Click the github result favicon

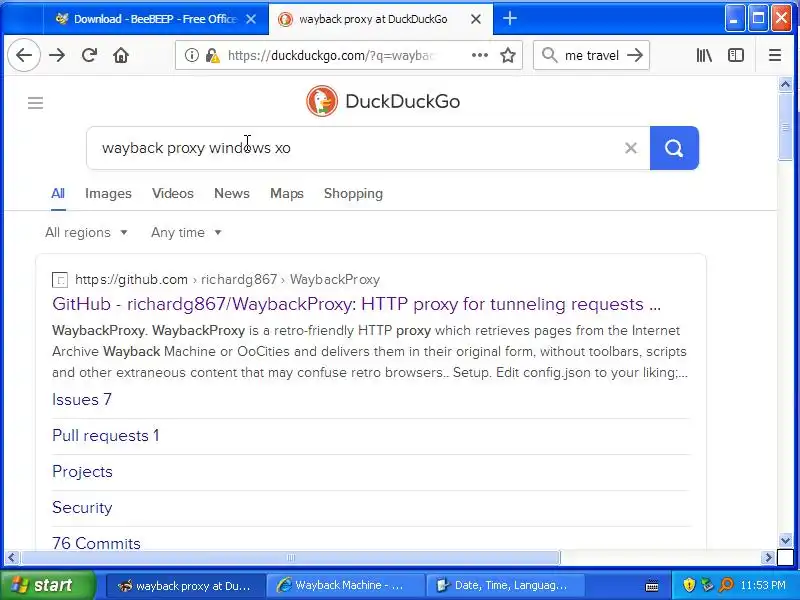60,280
